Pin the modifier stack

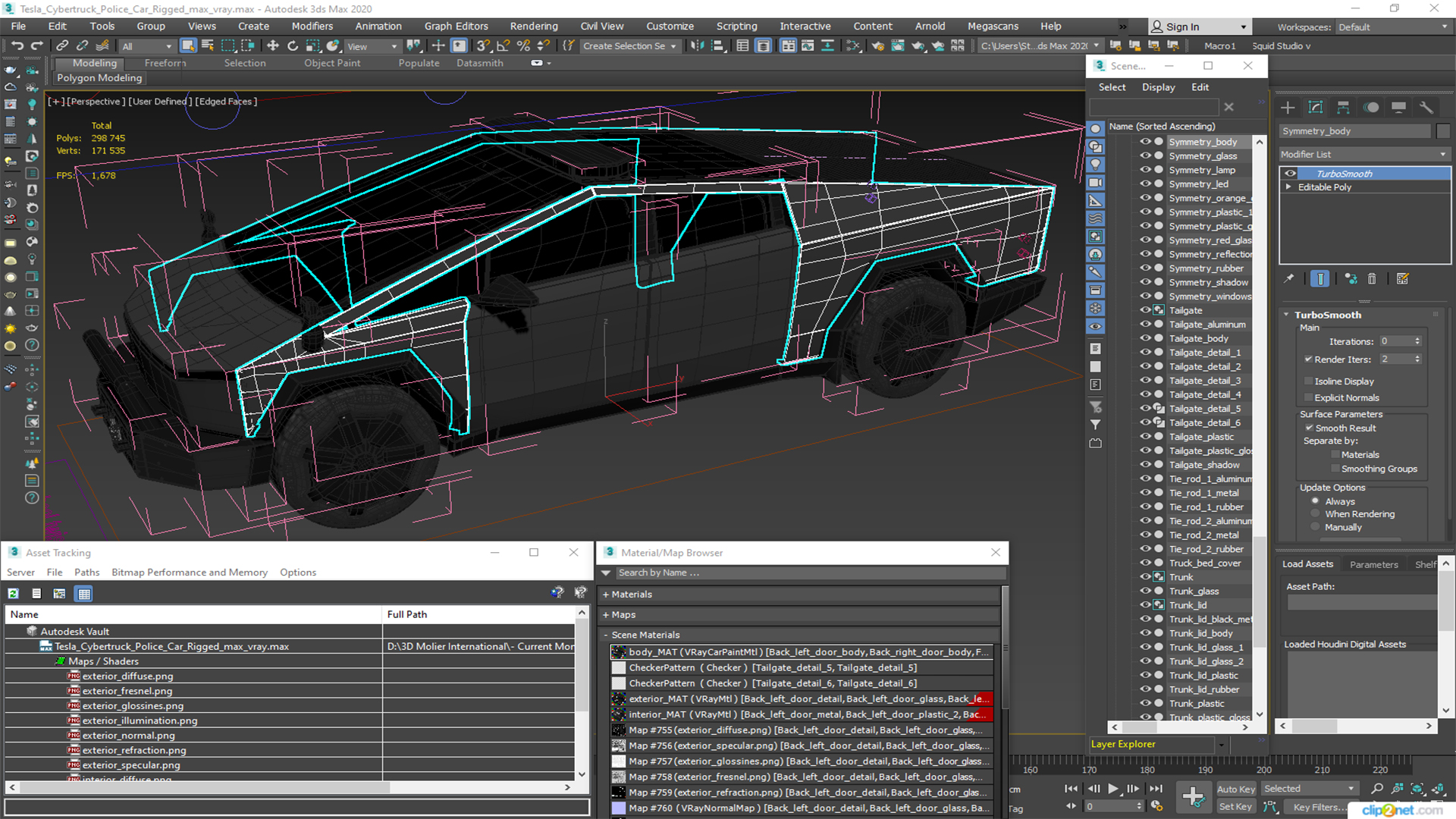point(1289,278)
